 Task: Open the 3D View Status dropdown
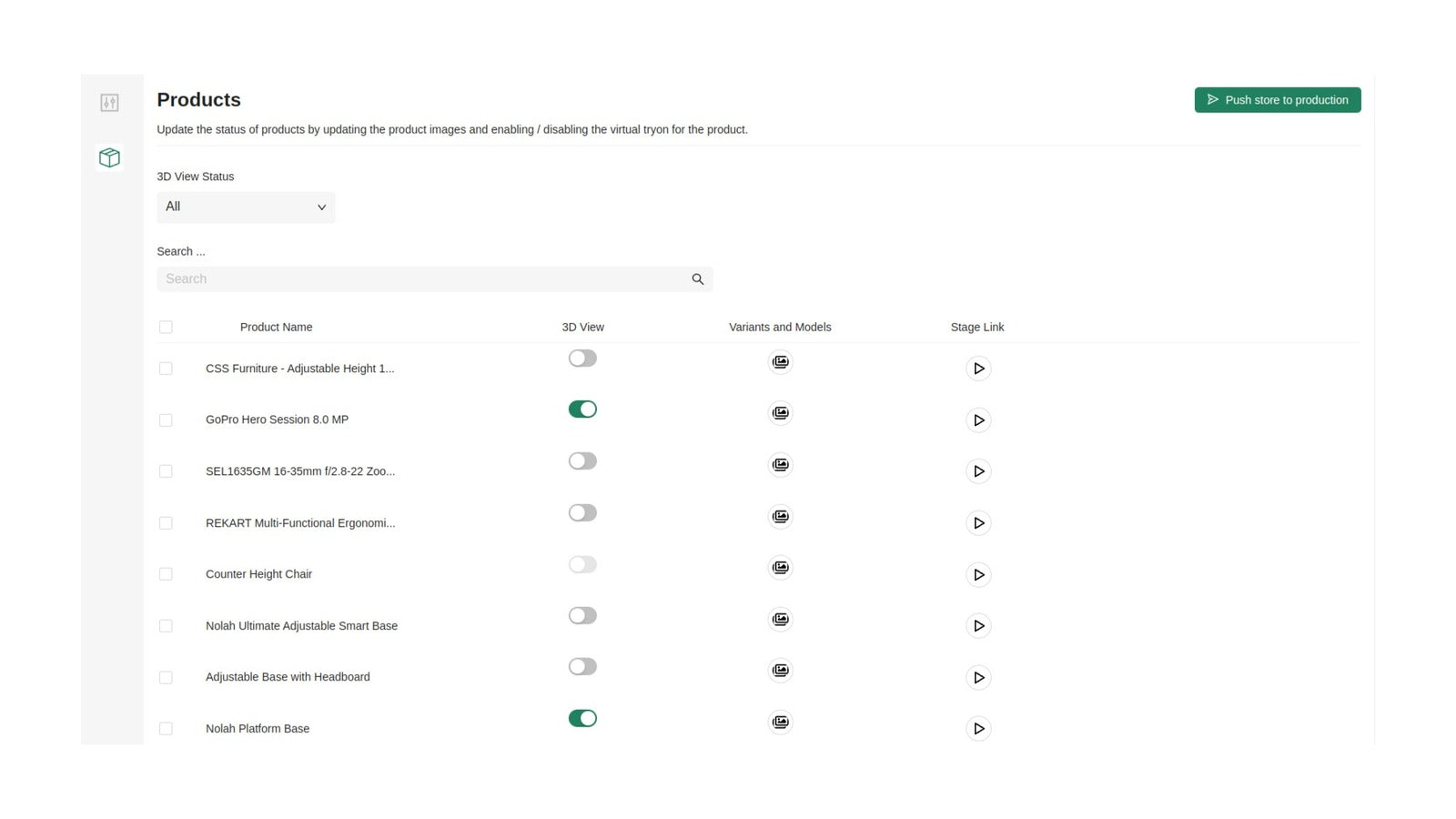pos(246,207)
